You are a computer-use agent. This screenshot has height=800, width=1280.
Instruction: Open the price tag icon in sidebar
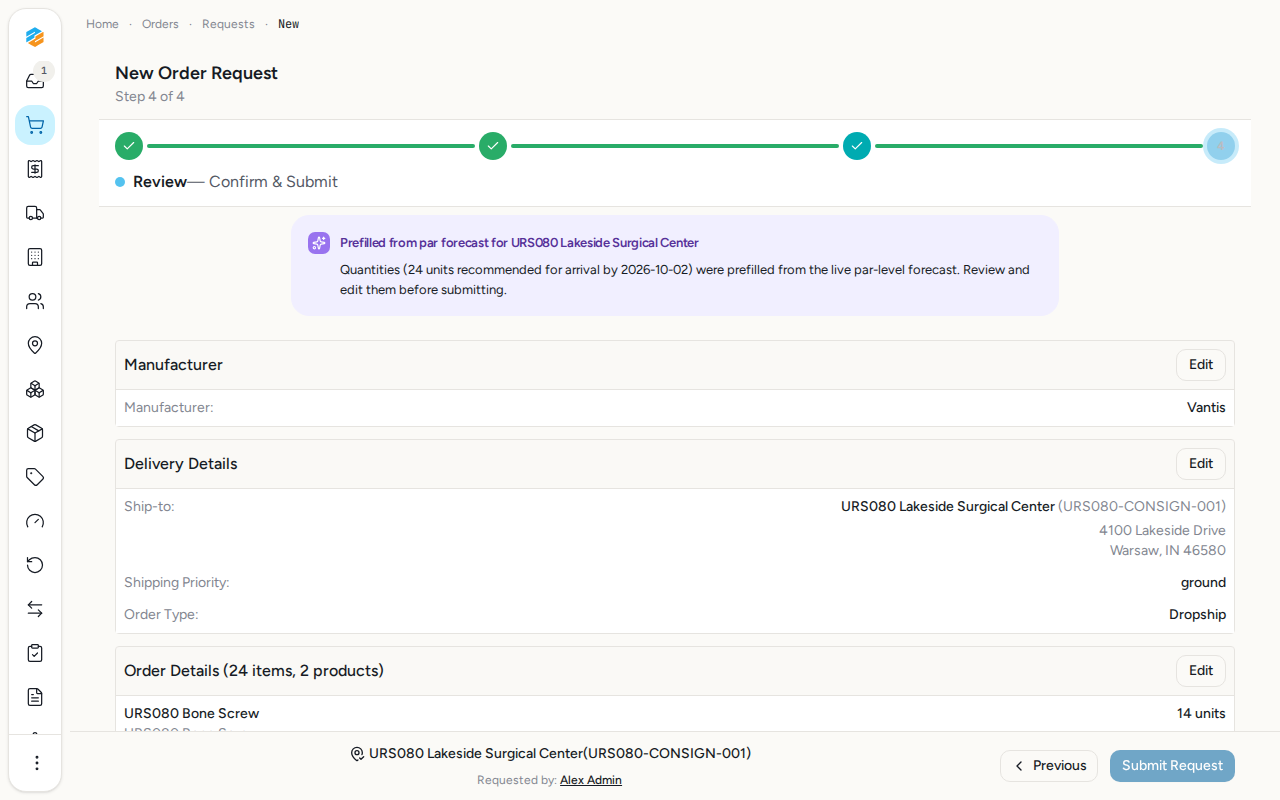[35, 477]
